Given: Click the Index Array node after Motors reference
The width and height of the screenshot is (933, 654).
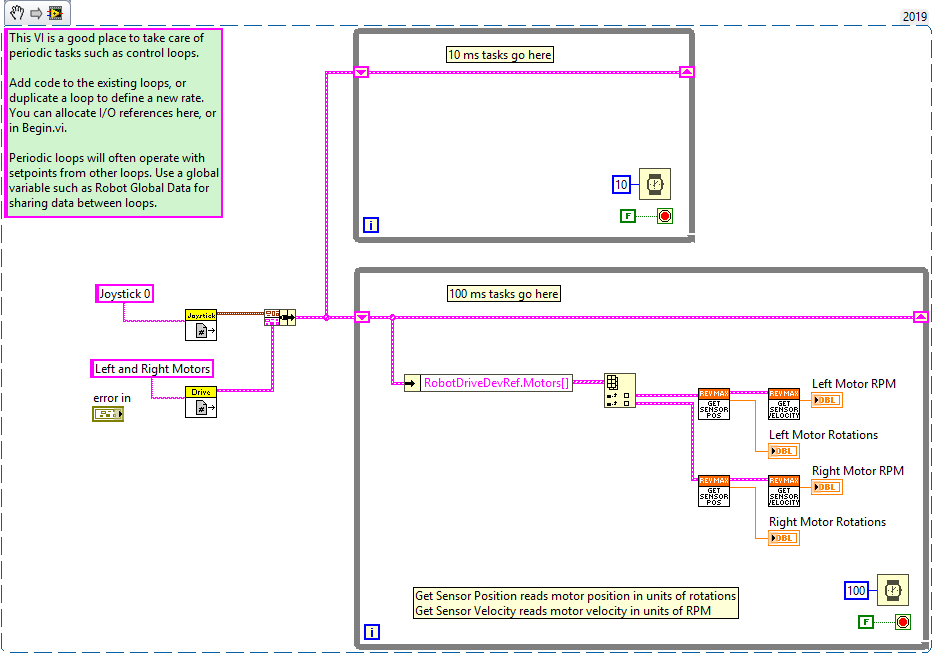Looking at the screenshot, I should [x=619, y=388].
